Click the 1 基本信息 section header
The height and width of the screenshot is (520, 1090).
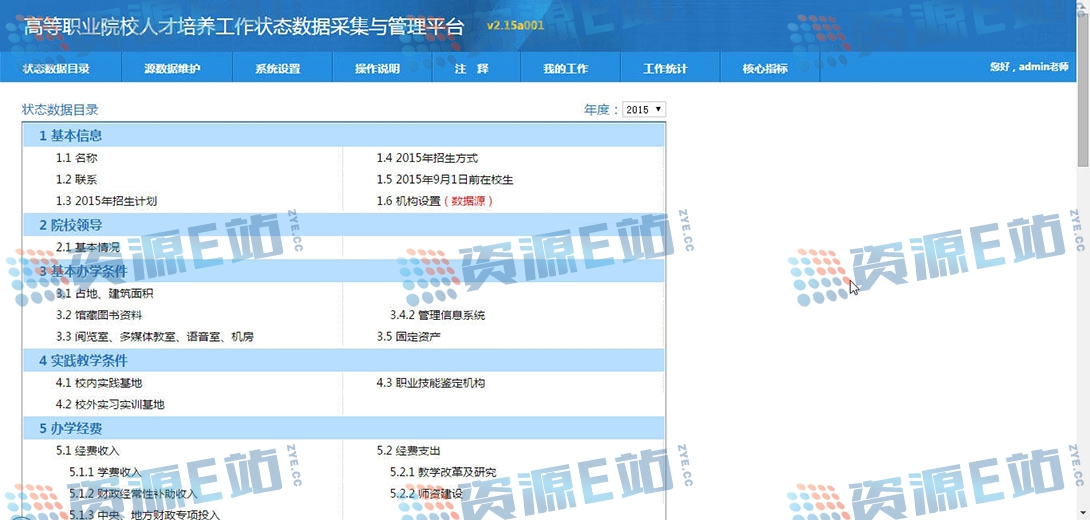point(70,135)
